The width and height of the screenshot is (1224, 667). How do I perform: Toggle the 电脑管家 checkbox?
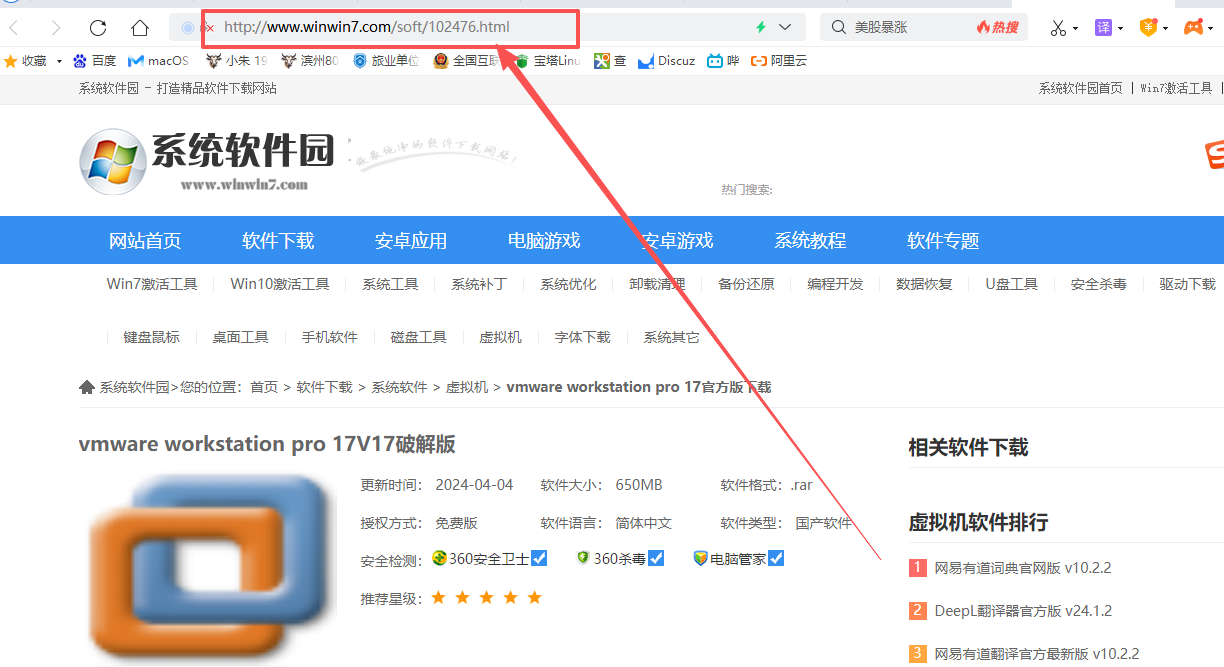click(776, 558)
